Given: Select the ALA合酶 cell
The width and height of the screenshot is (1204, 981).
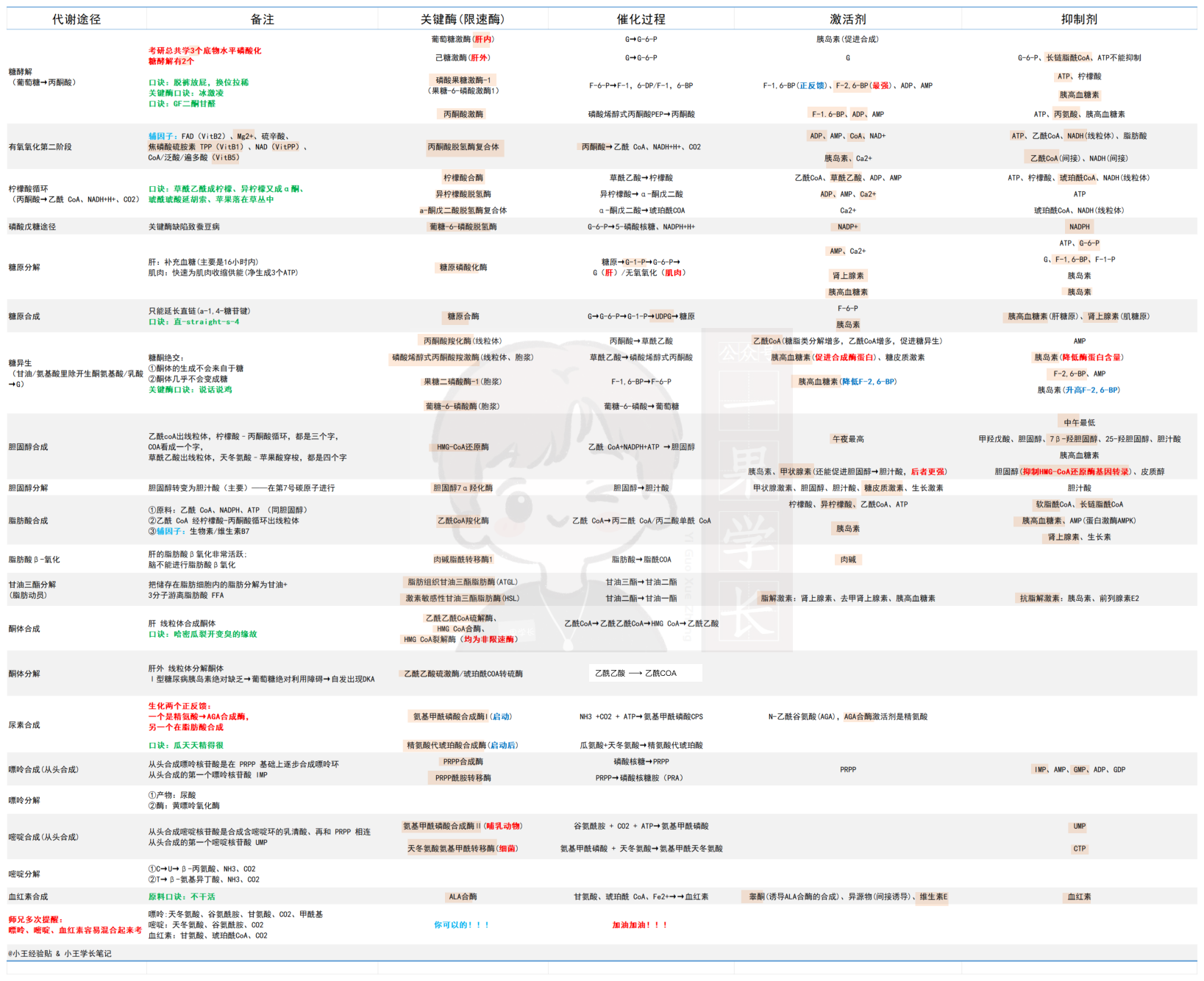Looking at the screenshot, I should 463,896.
